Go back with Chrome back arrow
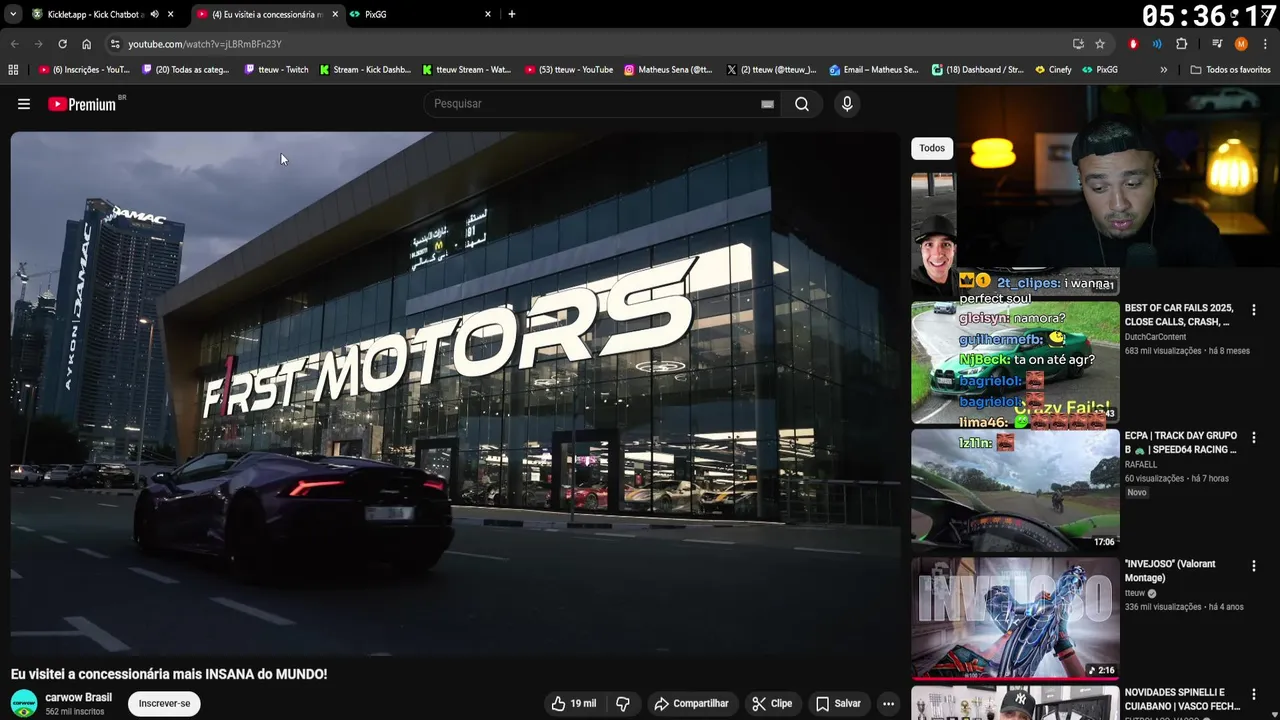This screenshot has width=1280, height=720. [15, 44]
